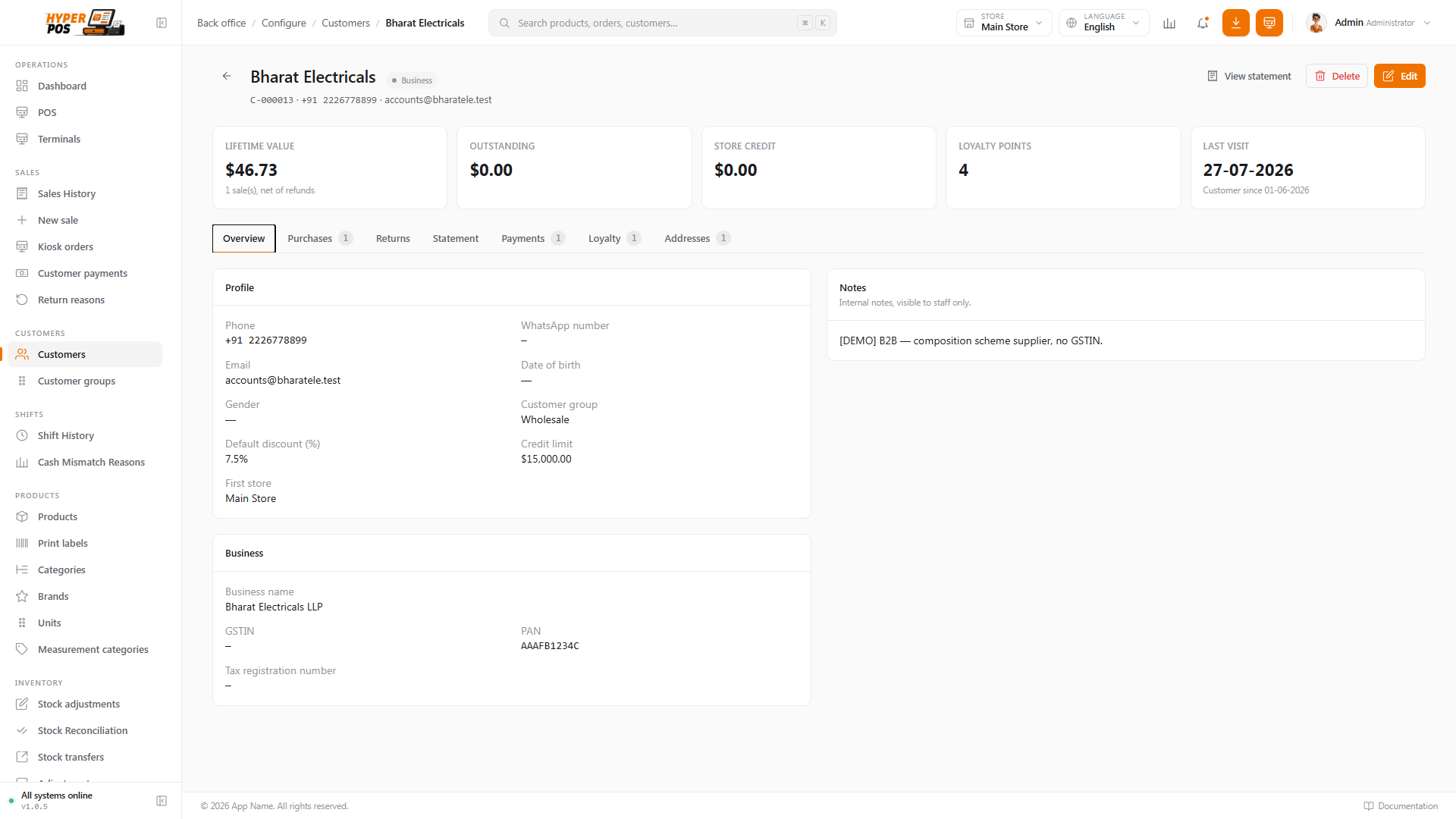This screenshot has width=1456, height=819.
Task: Open the notifications bell
Action: pos(1203,23)
